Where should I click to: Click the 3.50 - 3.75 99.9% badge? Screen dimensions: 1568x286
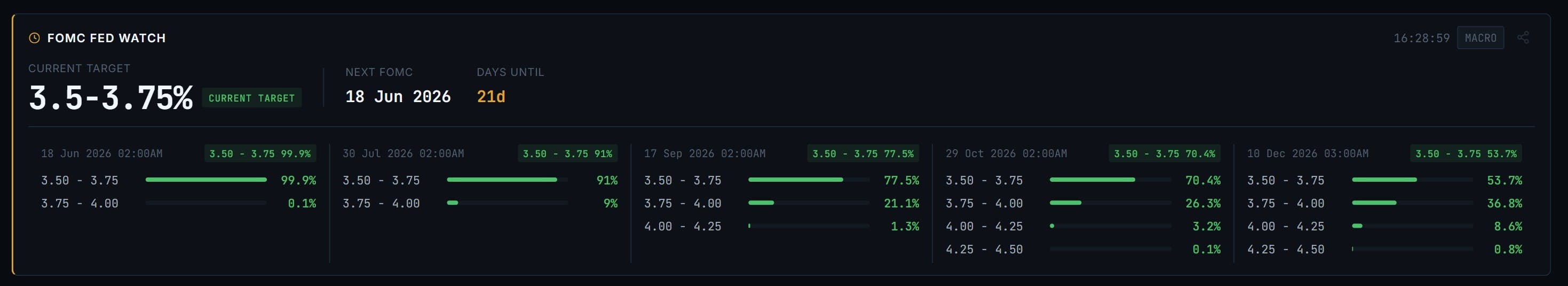[x=260, y=153]
